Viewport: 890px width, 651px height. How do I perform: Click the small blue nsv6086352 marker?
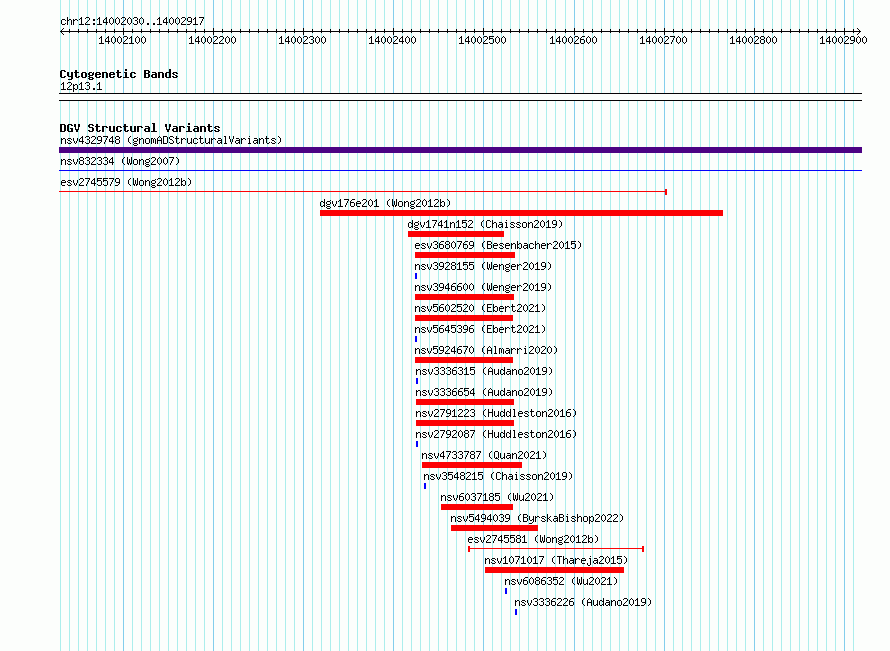tap(506, 591)
